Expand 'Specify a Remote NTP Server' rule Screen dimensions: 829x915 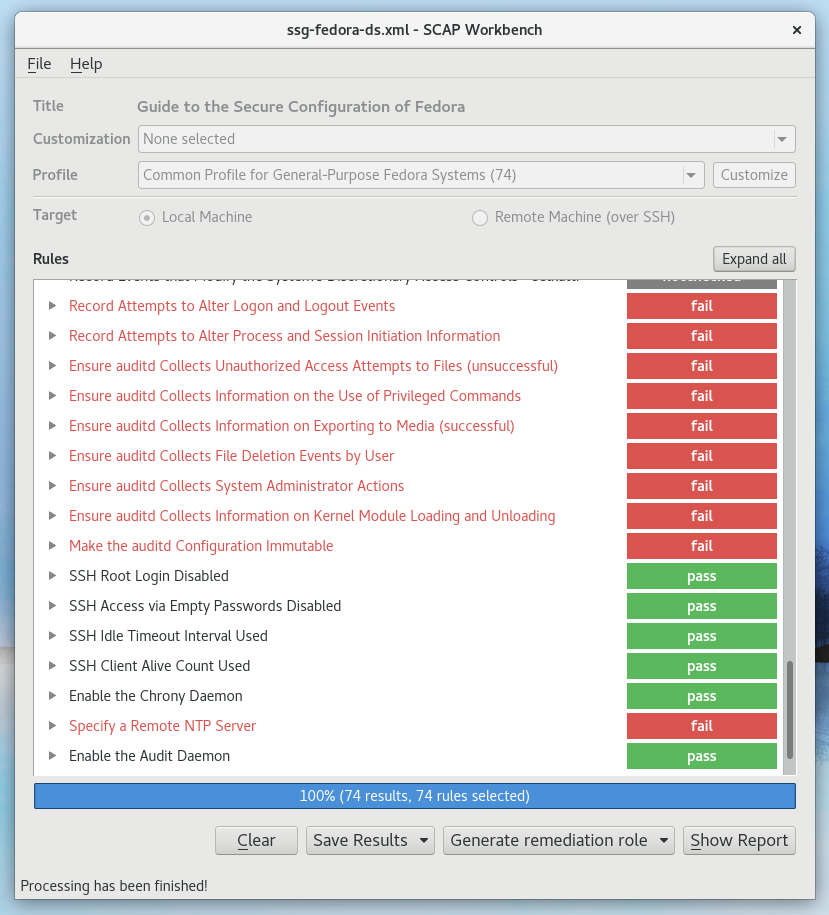(x=52, y=726)
